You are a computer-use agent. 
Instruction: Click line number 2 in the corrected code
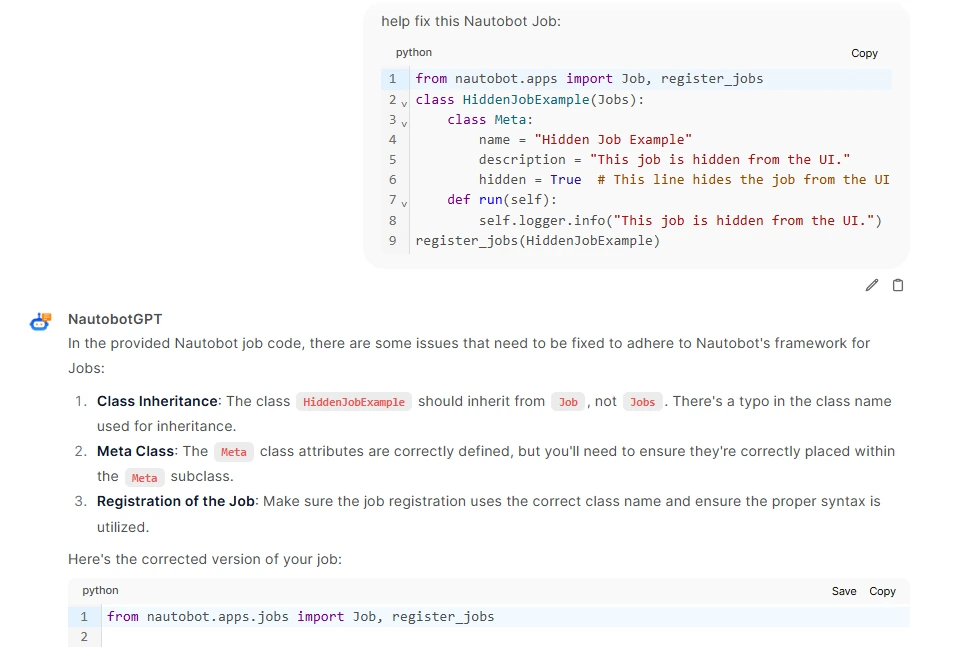(84, 637)
